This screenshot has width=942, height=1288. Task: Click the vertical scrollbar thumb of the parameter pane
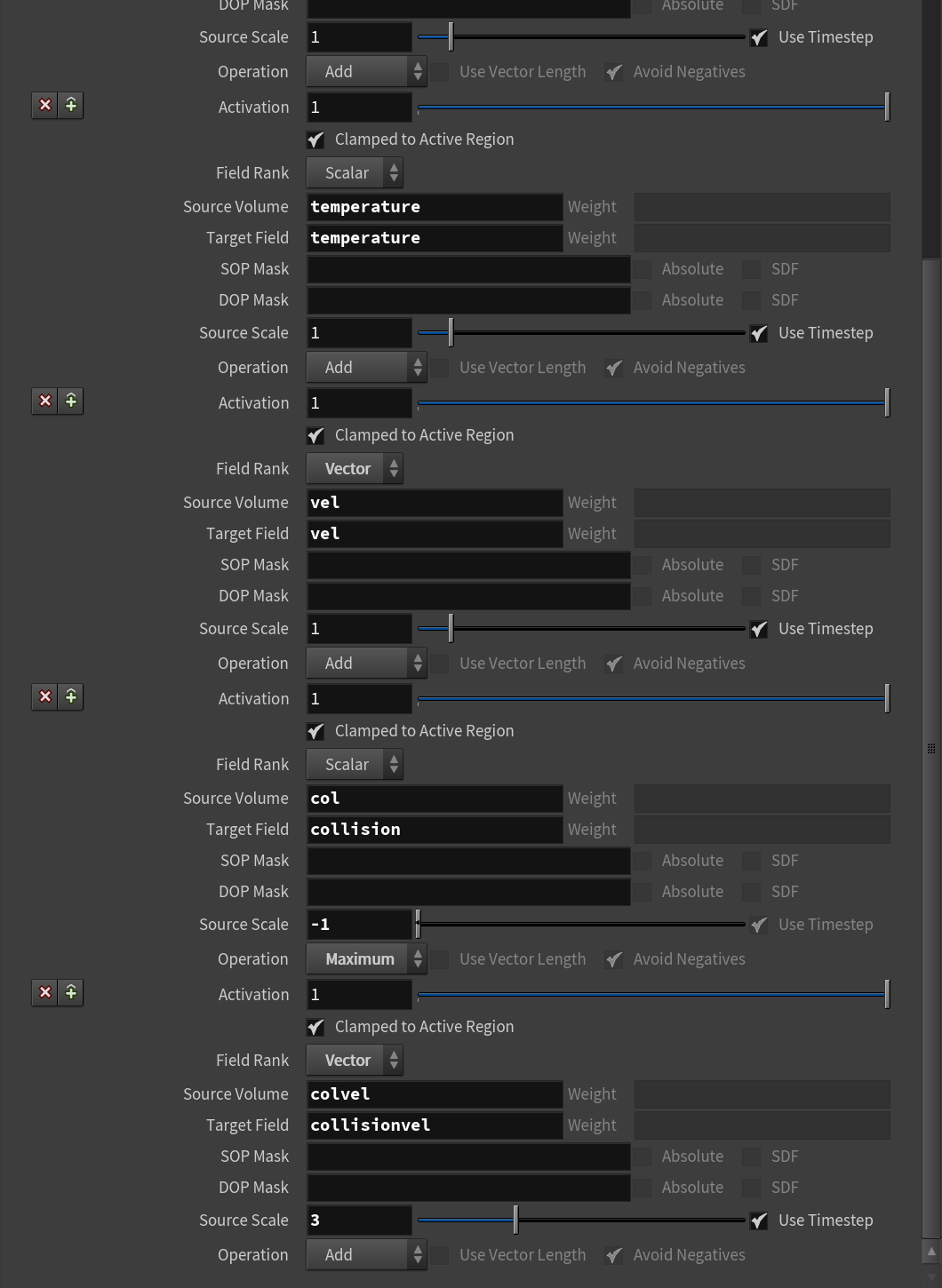pyautogui.click(x=931, y=748)
